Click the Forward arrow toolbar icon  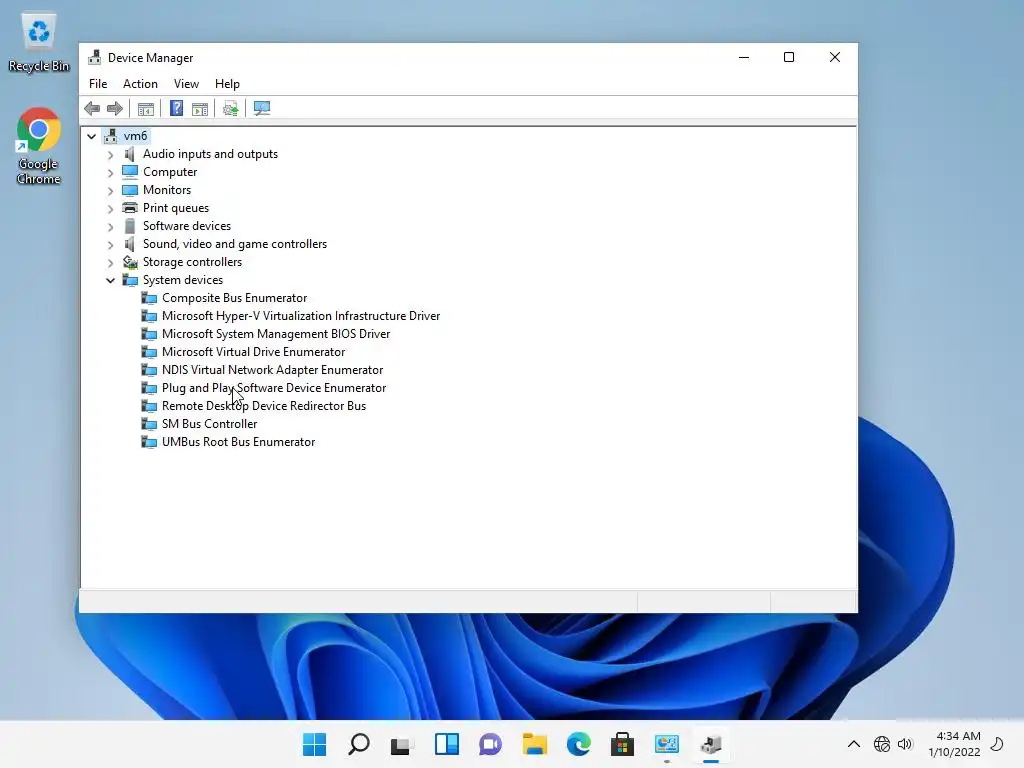pos(115,108)
